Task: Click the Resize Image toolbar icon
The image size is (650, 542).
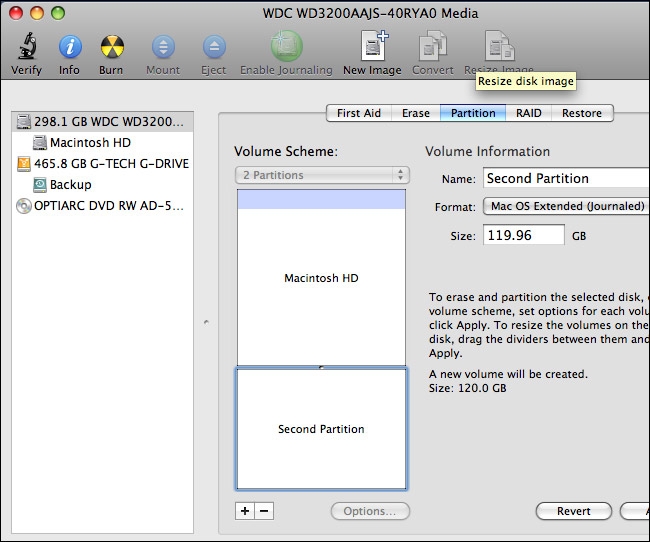Action: [x=499, y=46]
